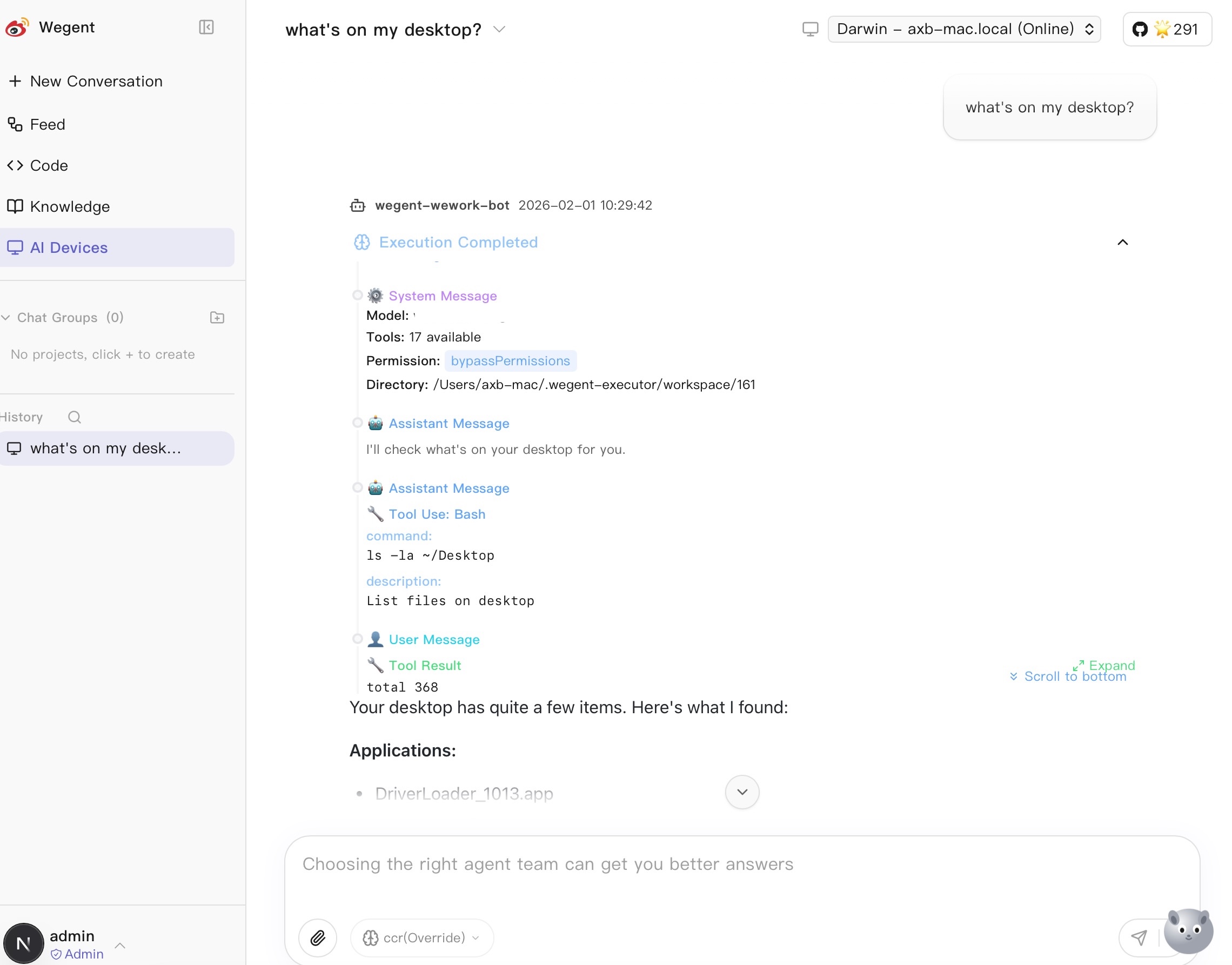Click the monitor icon beside device selector
The height and width of the screenshot is (965, 1232).
pyautogui.click(x=810, y=29)
